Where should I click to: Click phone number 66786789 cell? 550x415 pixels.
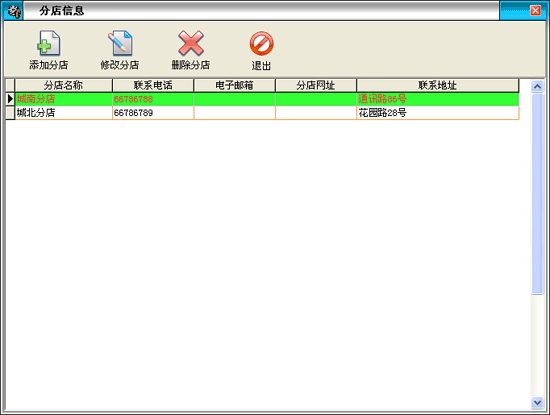coord(153,113)
